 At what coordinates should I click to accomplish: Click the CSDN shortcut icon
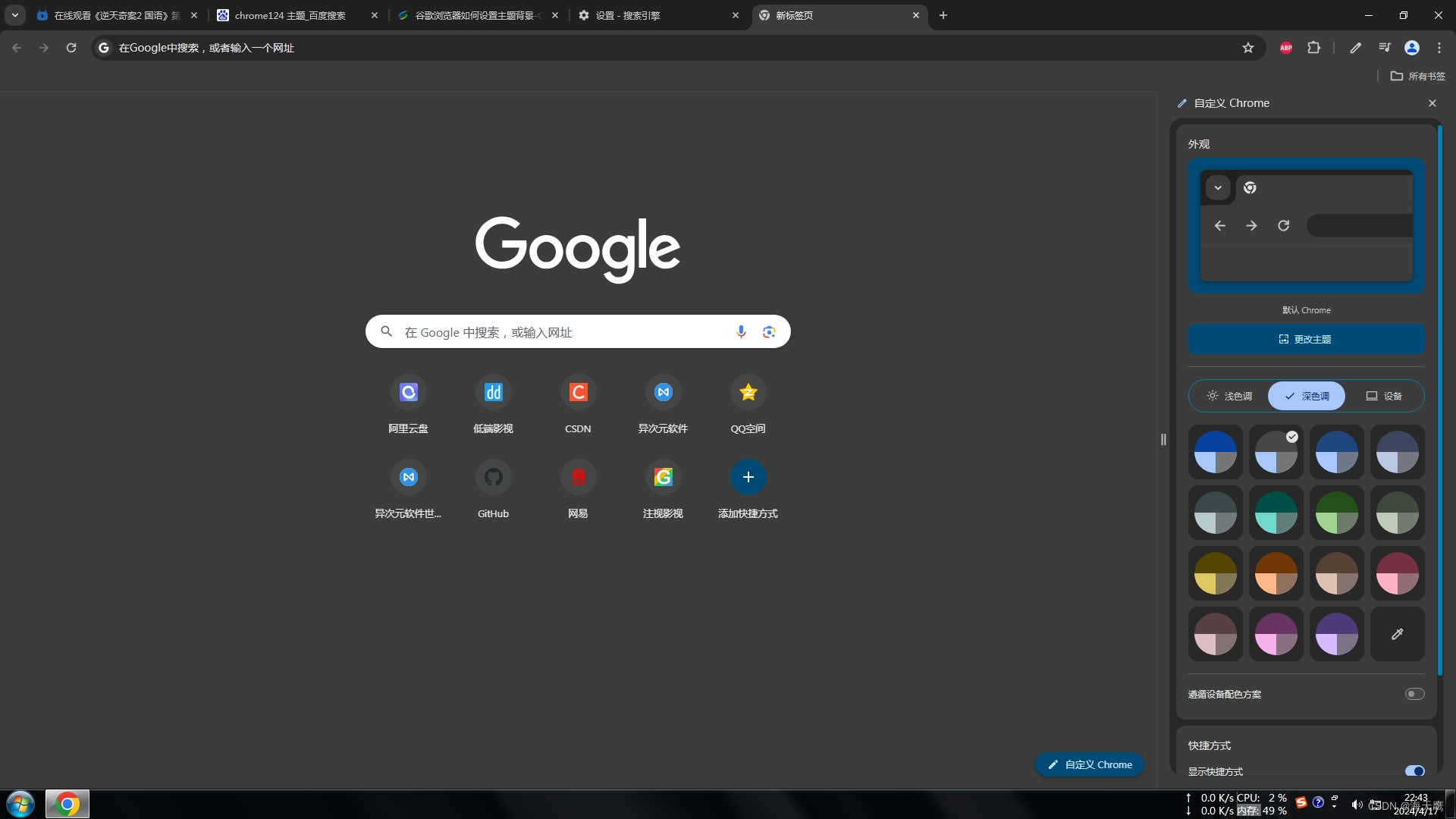[578, 391]
